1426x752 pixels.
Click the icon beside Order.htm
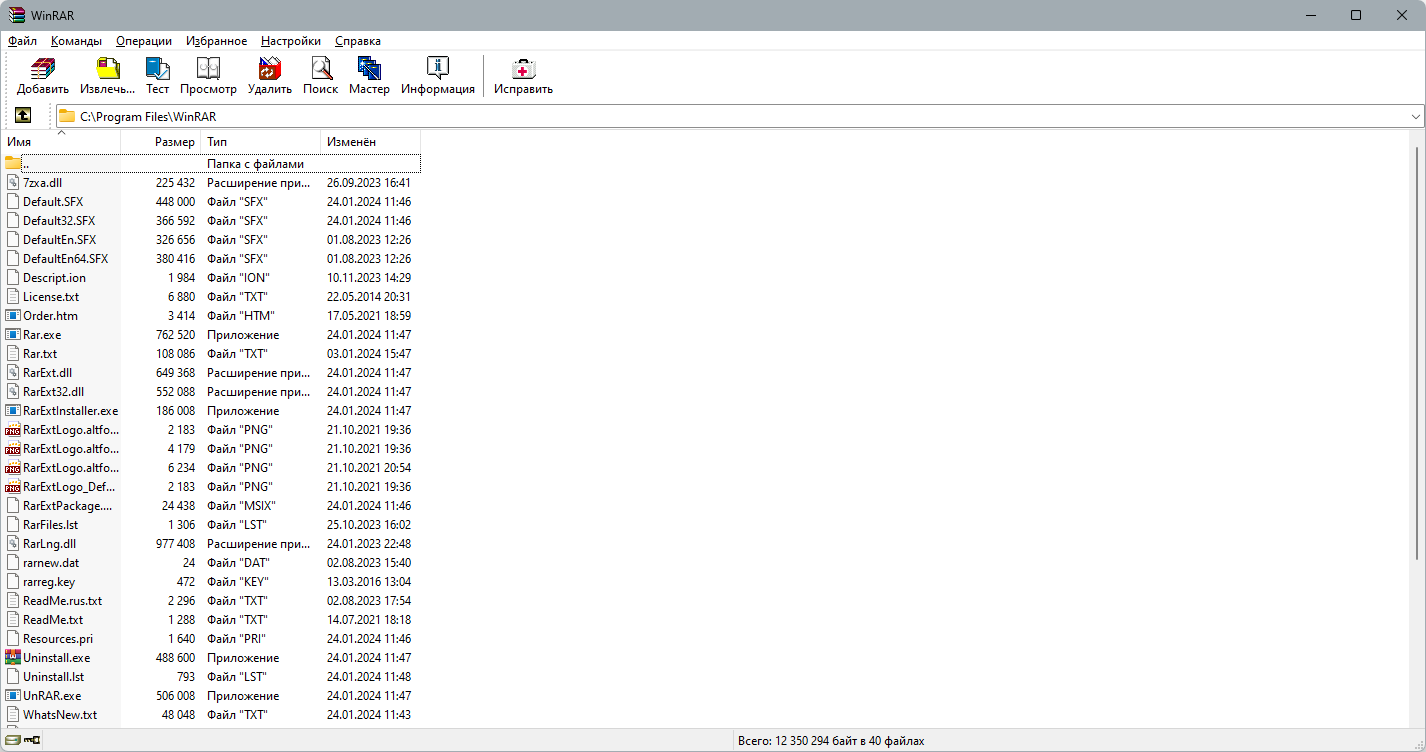[13, 316]
